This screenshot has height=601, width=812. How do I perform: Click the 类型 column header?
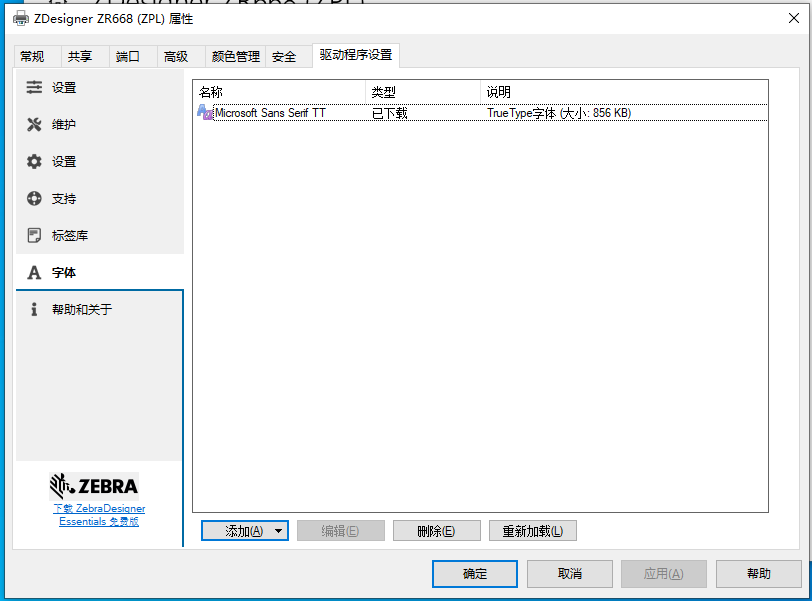(422, 92)
